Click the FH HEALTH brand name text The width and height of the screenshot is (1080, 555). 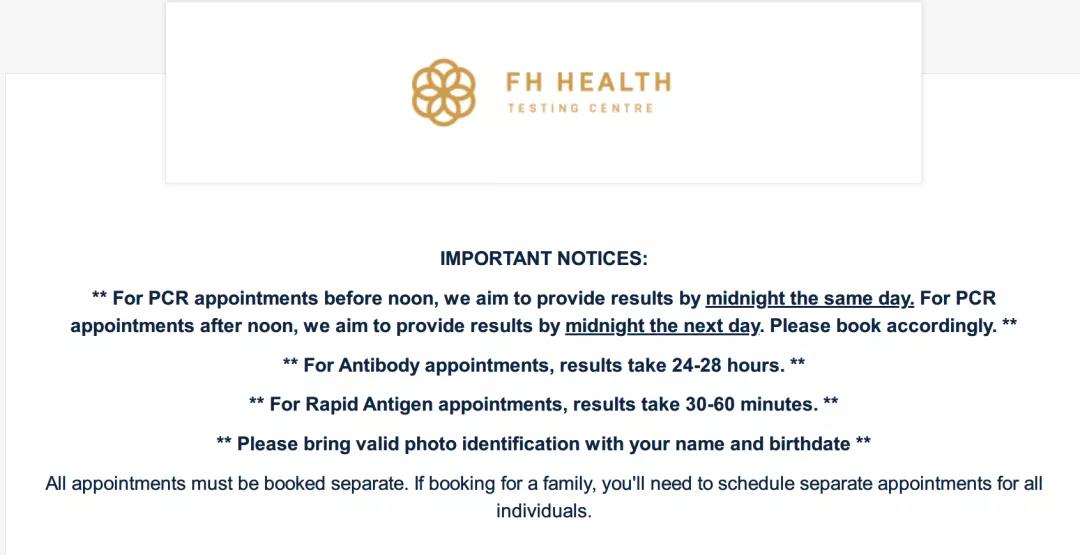[x=588, y=83]
